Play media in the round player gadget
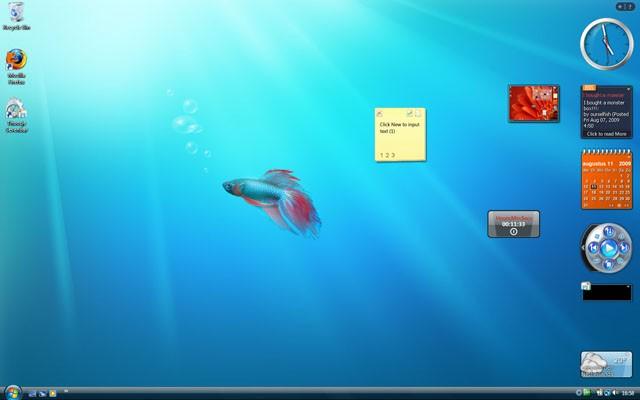The width and height of the screenshot is (640, 400). point(609,248)
